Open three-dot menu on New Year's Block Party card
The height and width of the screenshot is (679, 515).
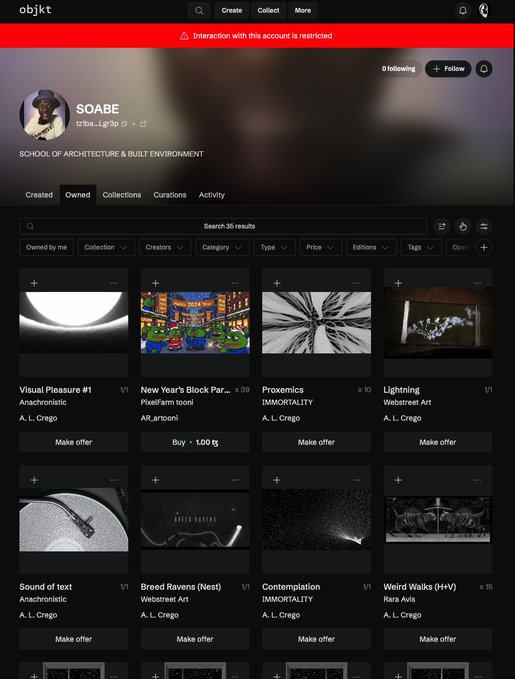click(x=235, y=283)
